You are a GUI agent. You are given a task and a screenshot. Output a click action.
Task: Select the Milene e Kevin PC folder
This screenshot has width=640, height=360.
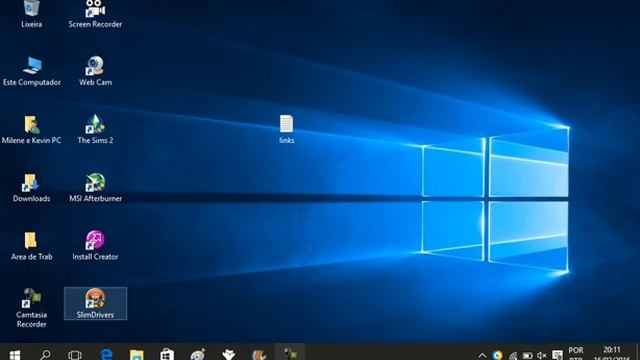(x=31, y=129)
